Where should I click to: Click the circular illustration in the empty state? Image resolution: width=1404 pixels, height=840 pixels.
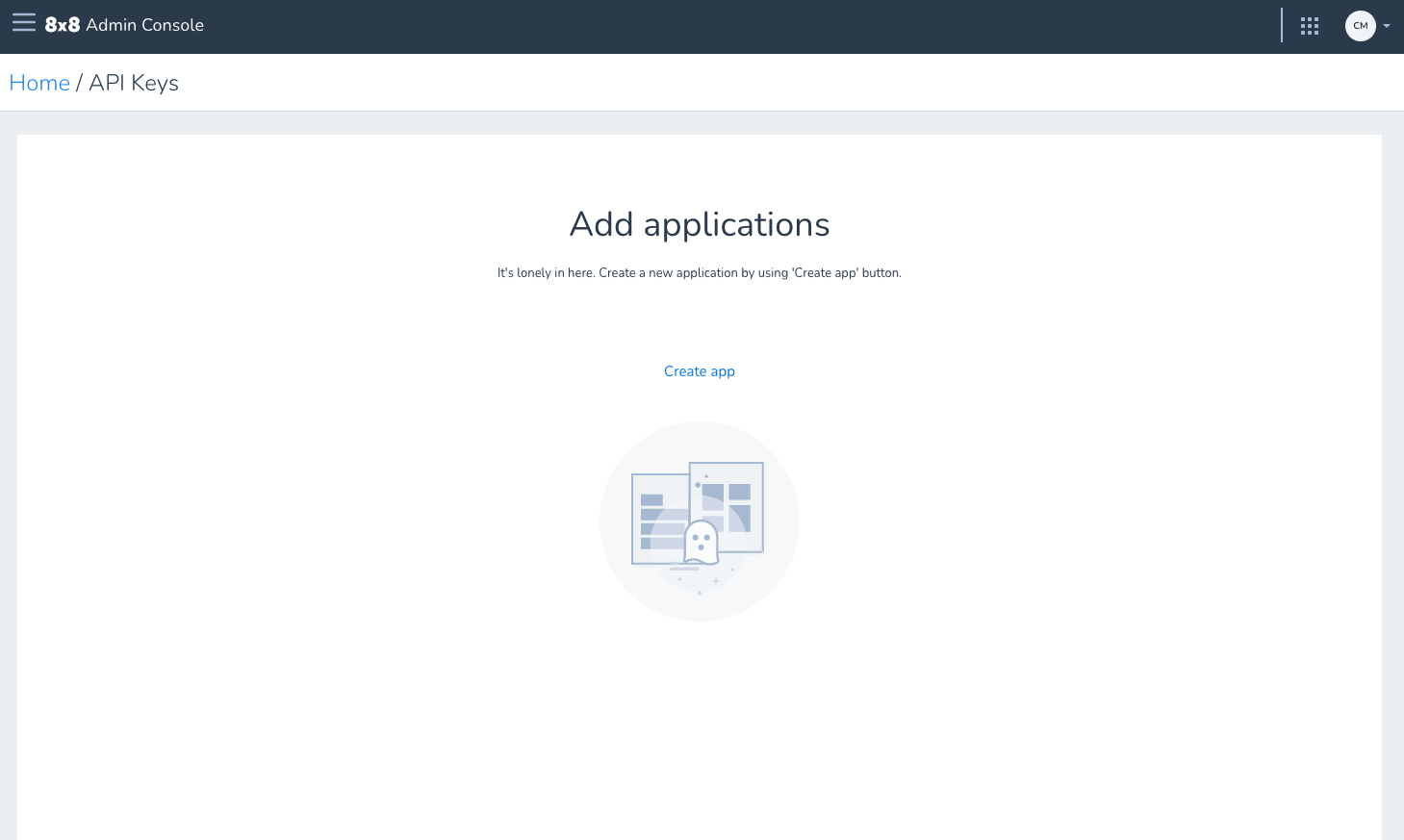click(x=700, y=521)
